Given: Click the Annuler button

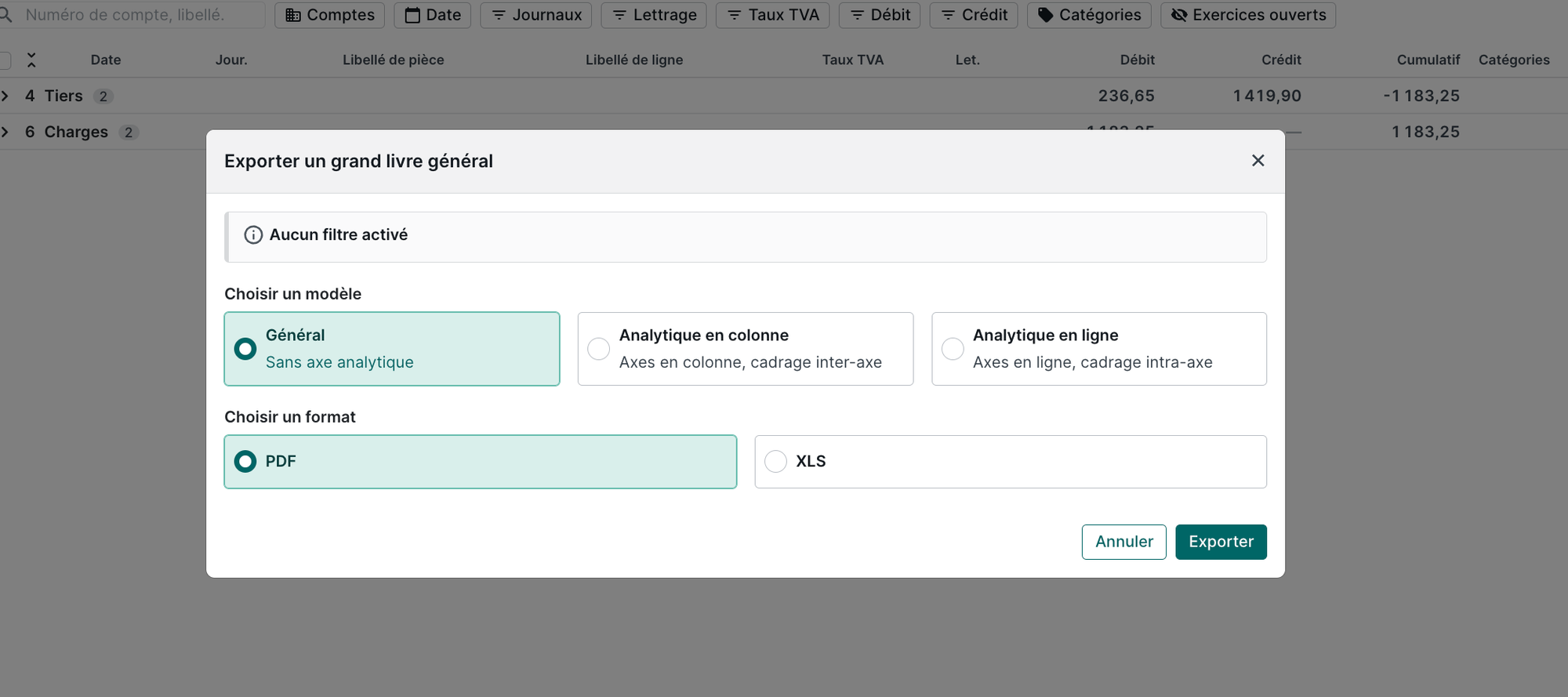Looking at the screenshot, I should pos(1123,542).
